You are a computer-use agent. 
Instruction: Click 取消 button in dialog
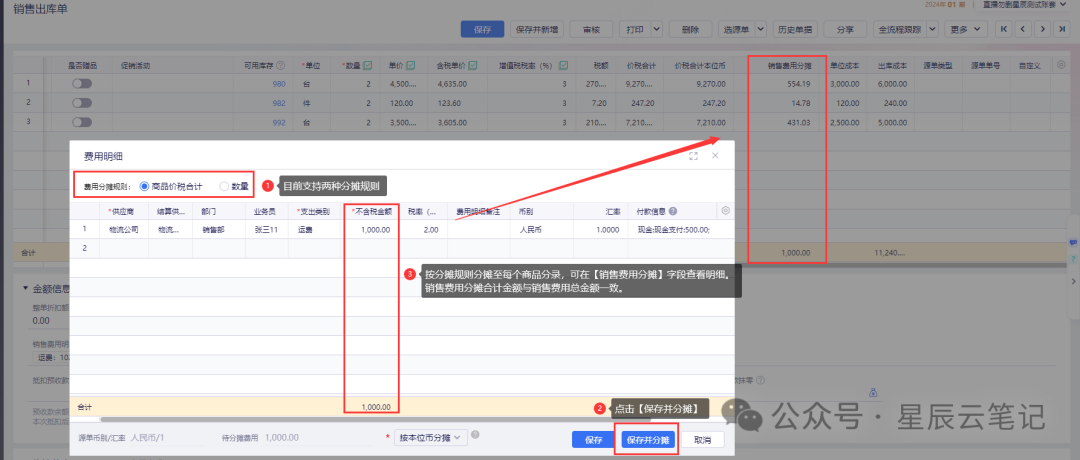(x=702, y=439)
